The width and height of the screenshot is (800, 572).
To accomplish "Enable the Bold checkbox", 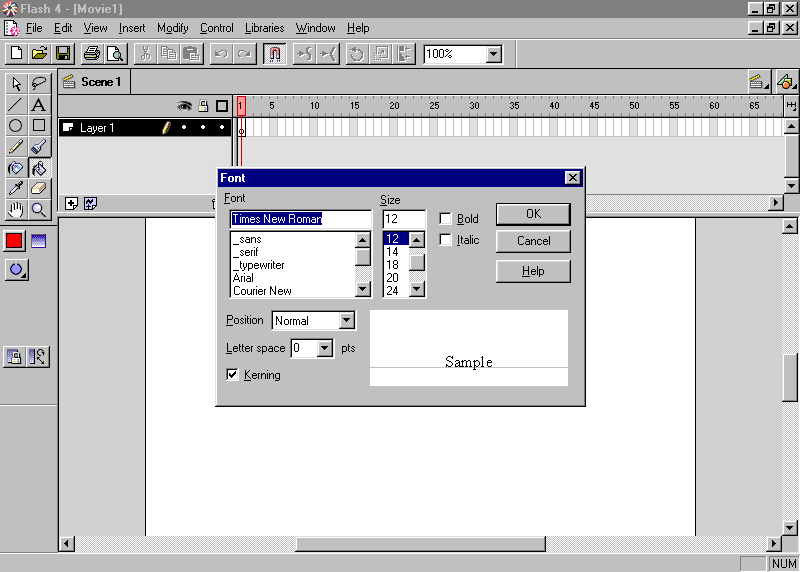I will pos(445,219).
